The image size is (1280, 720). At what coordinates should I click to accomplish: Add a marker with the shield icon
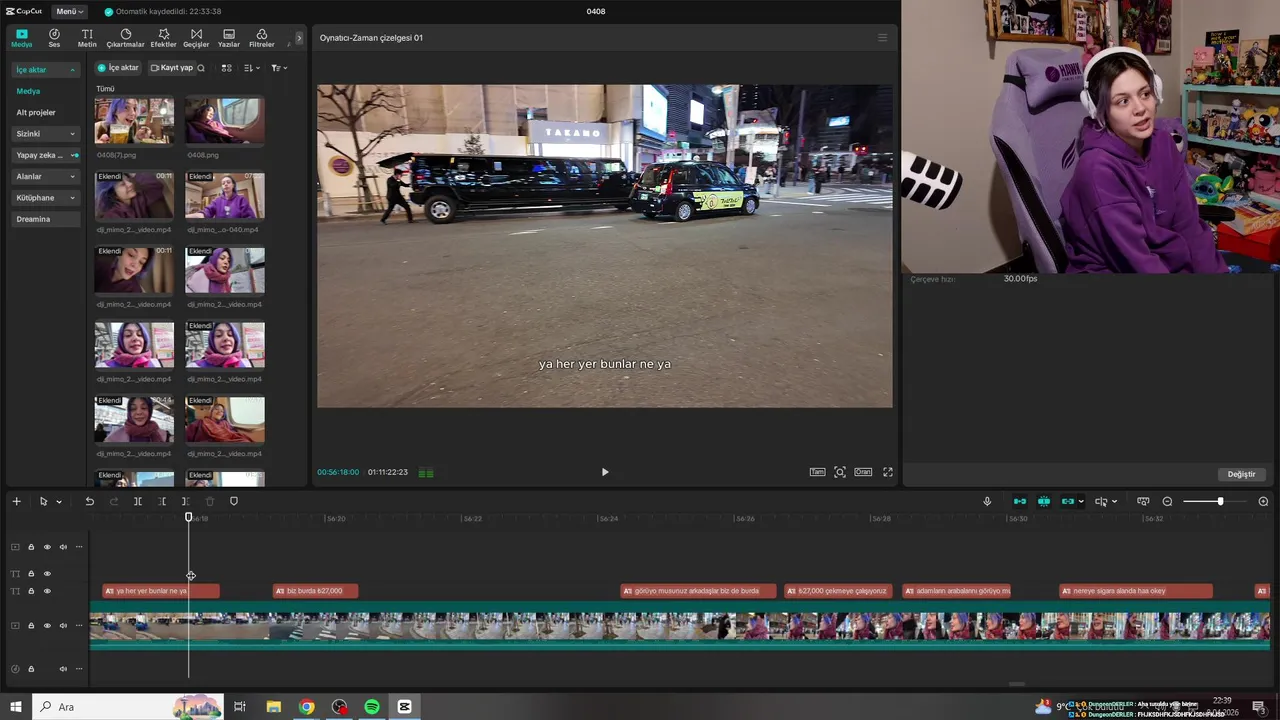234,501
